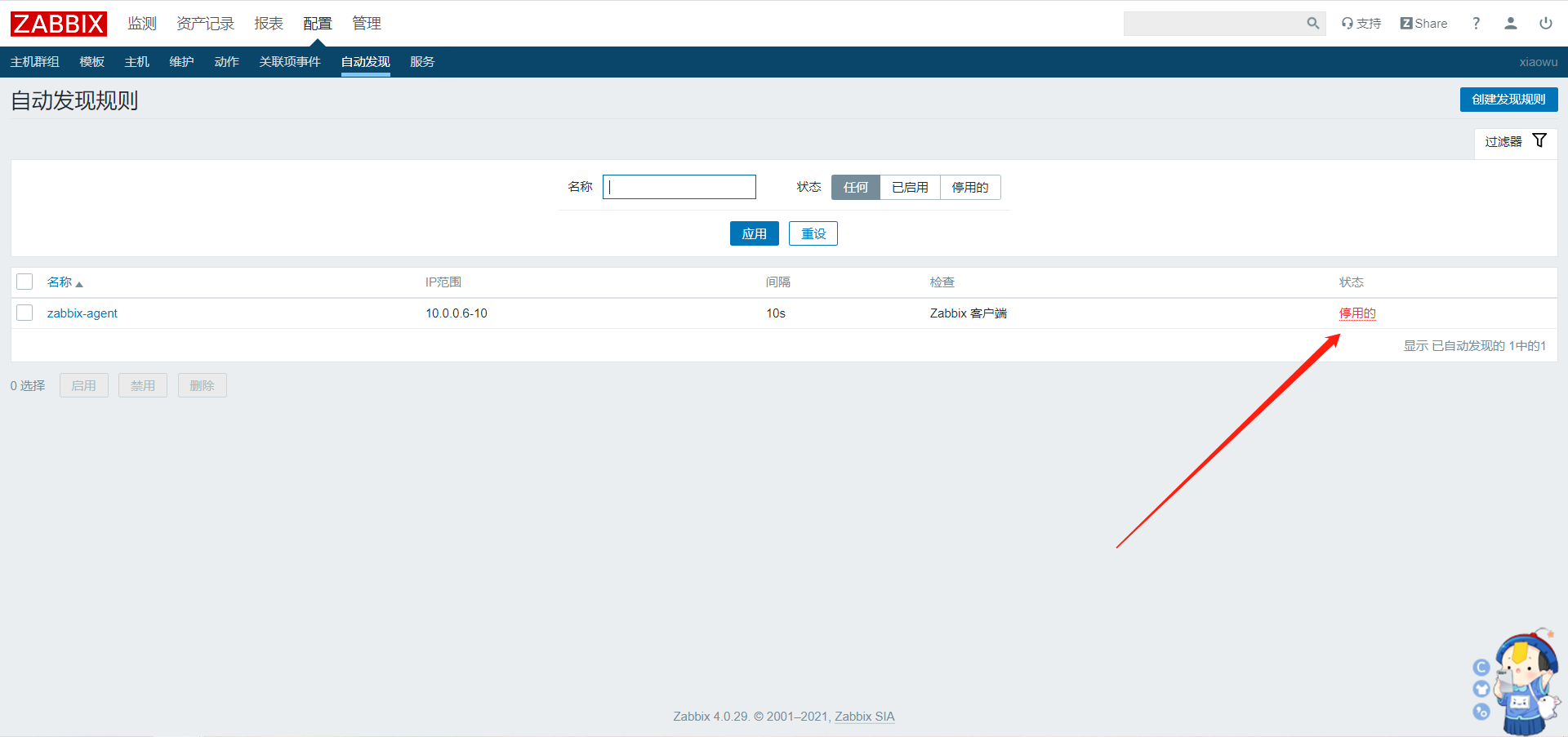The height and width of the screenshot is (737, 1568).
Task: Tick the checkbox for zabbix-agent row
Action: tap(24, 313)
